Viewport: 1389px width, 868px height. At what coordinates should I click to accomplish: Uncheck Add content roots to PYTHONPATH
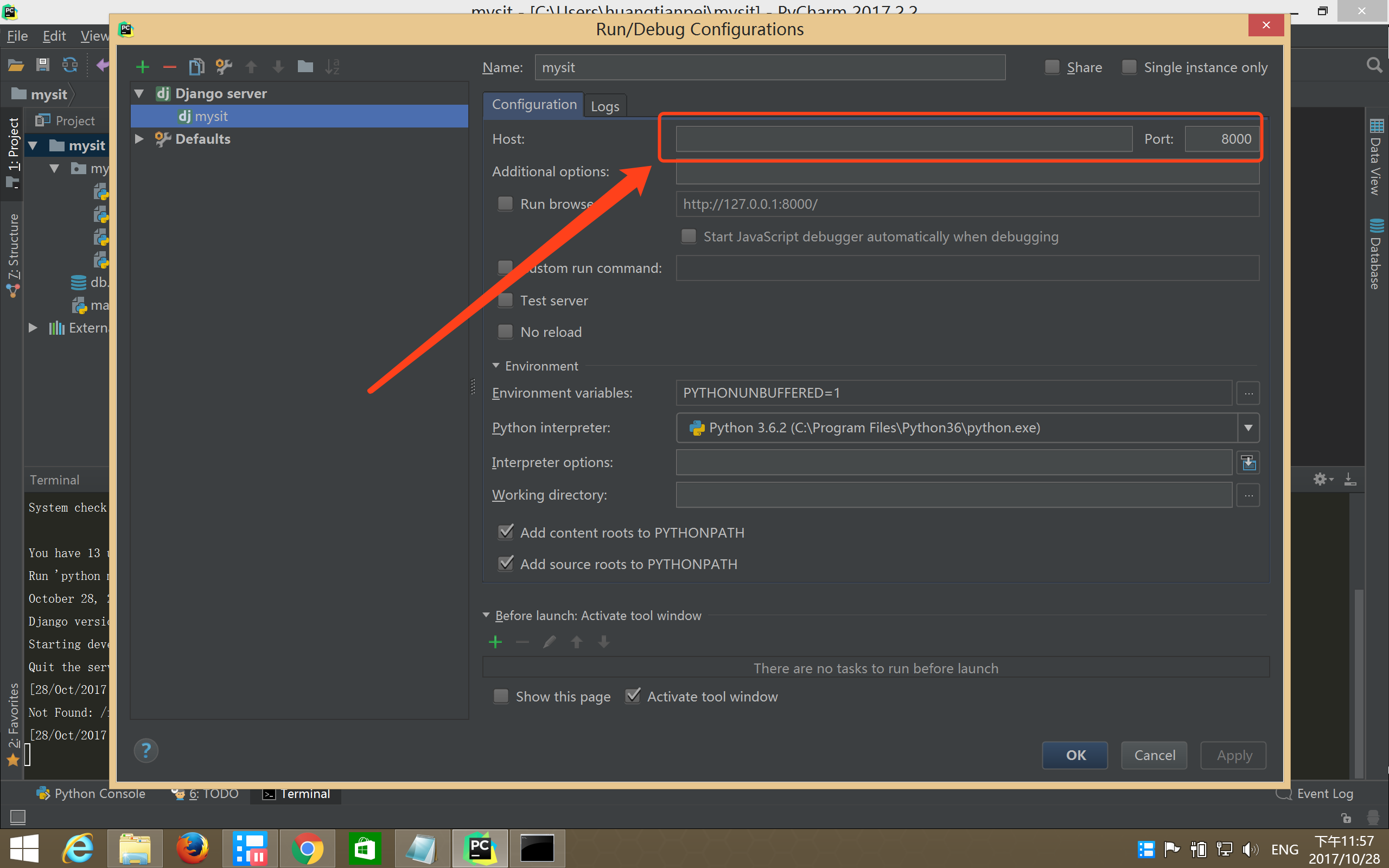[506, 532]
